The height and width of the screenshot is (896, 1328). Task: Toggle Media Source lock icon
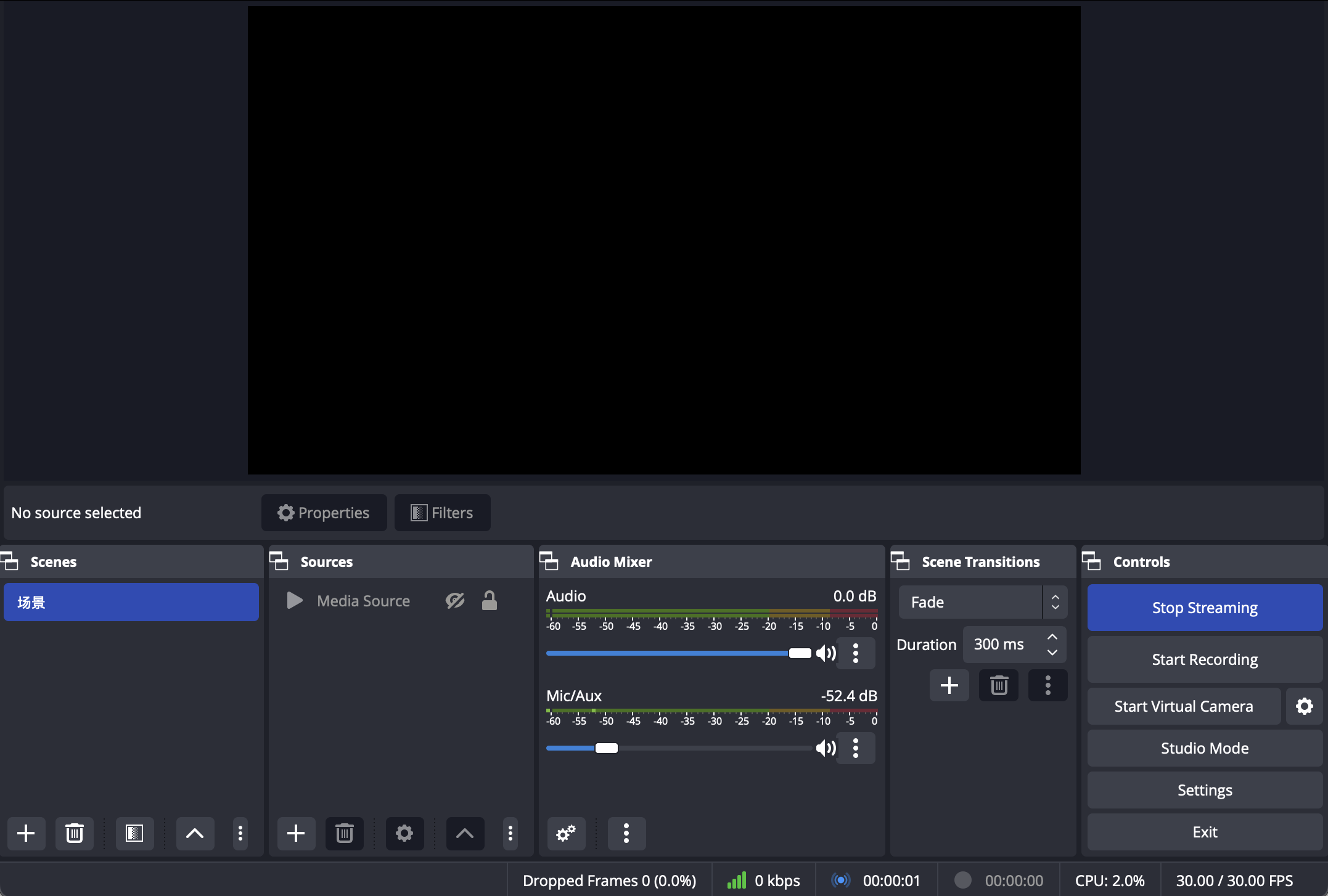(490, 601)
